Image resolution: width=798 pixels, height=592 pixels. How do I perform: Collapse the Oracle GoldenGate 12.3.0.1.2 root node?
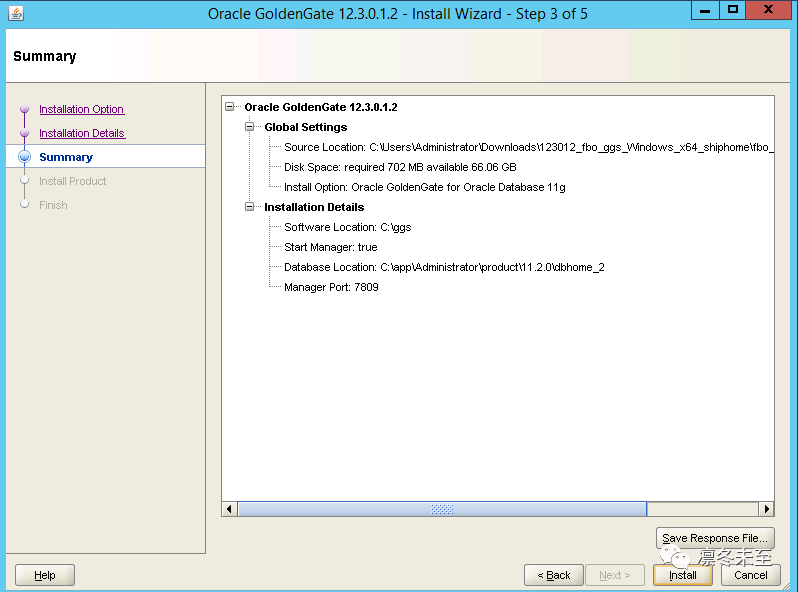point(230,107)
